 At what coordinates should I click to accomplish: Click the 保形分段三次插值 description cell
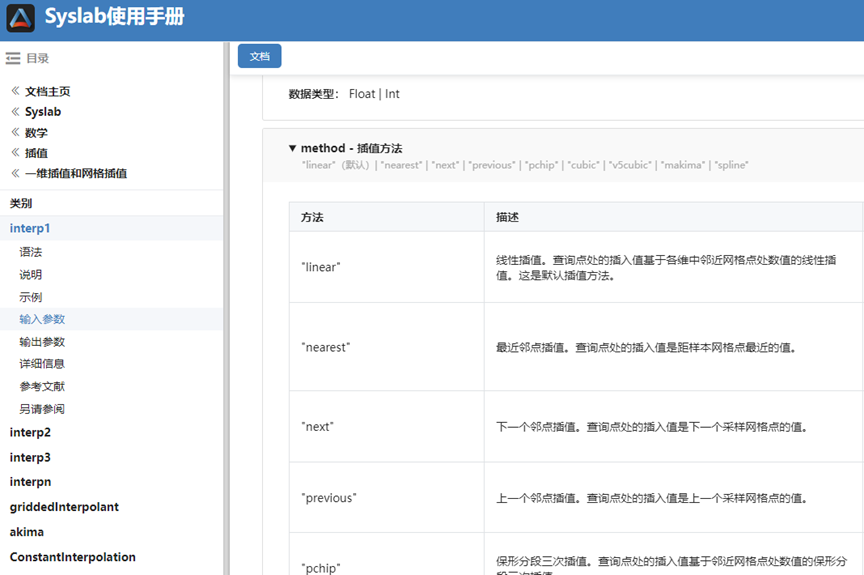click(673, 554)
